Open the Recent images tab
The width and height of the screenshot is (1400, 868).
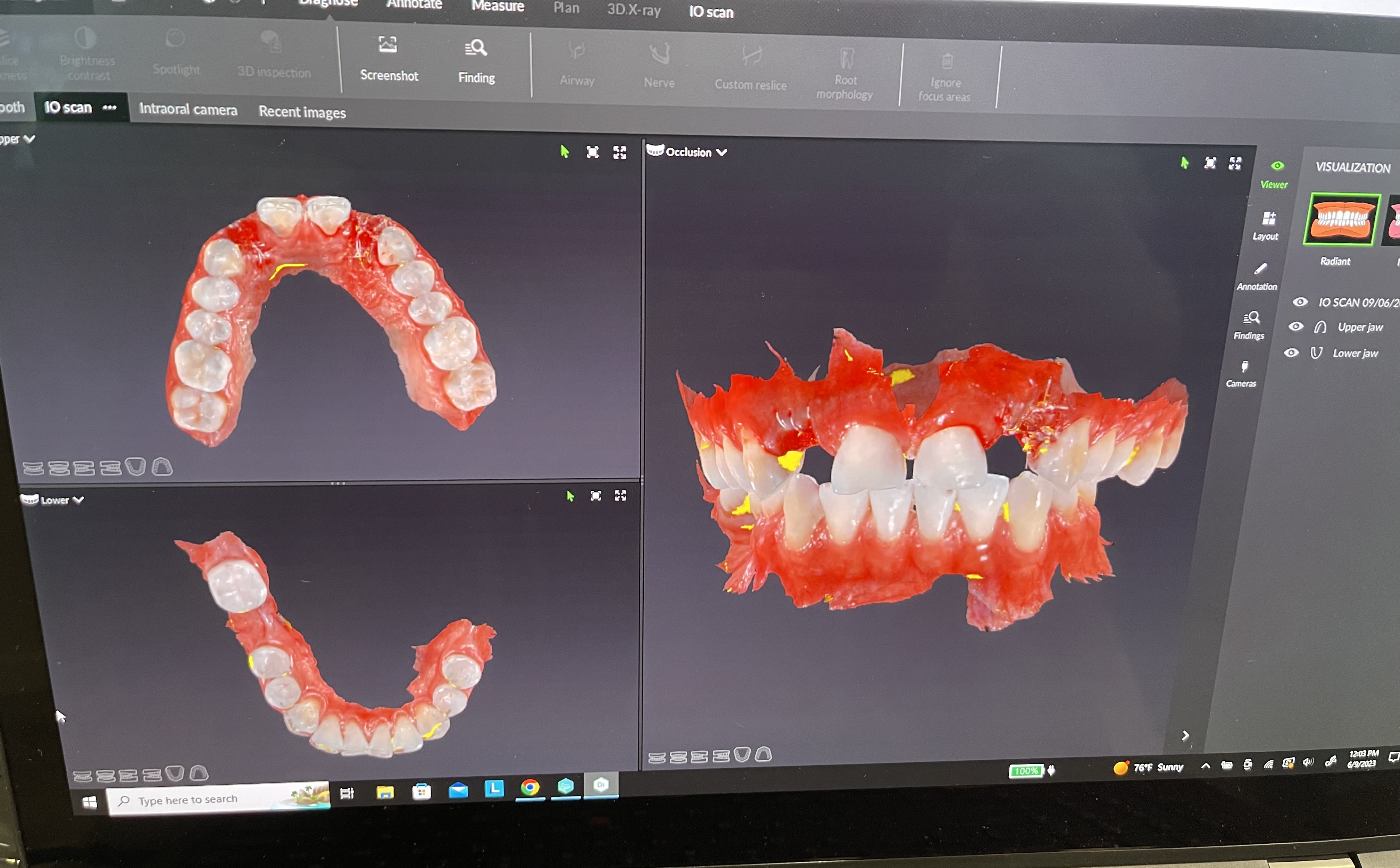302,112
